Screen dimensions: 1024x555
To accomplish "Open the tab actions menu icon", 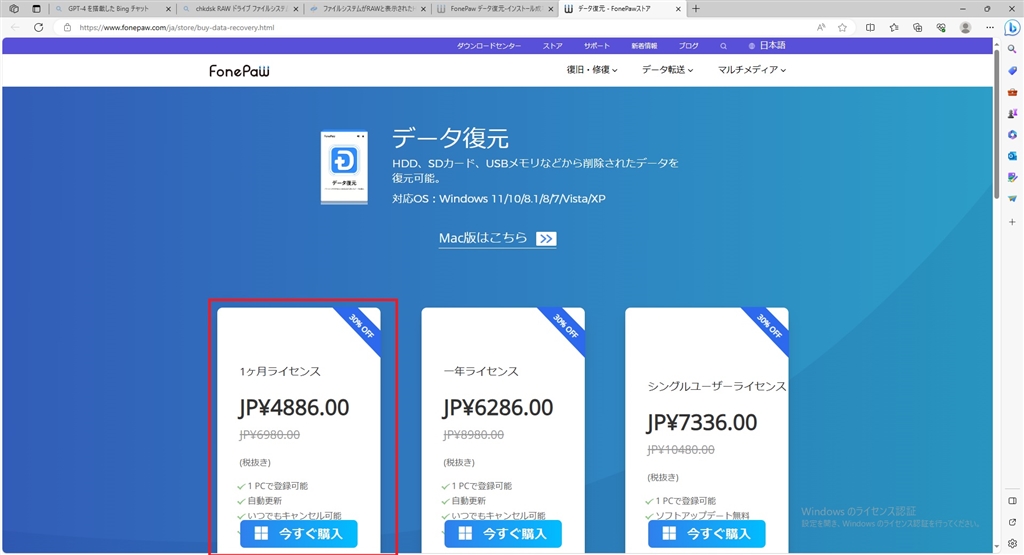I will coord(36,9).
